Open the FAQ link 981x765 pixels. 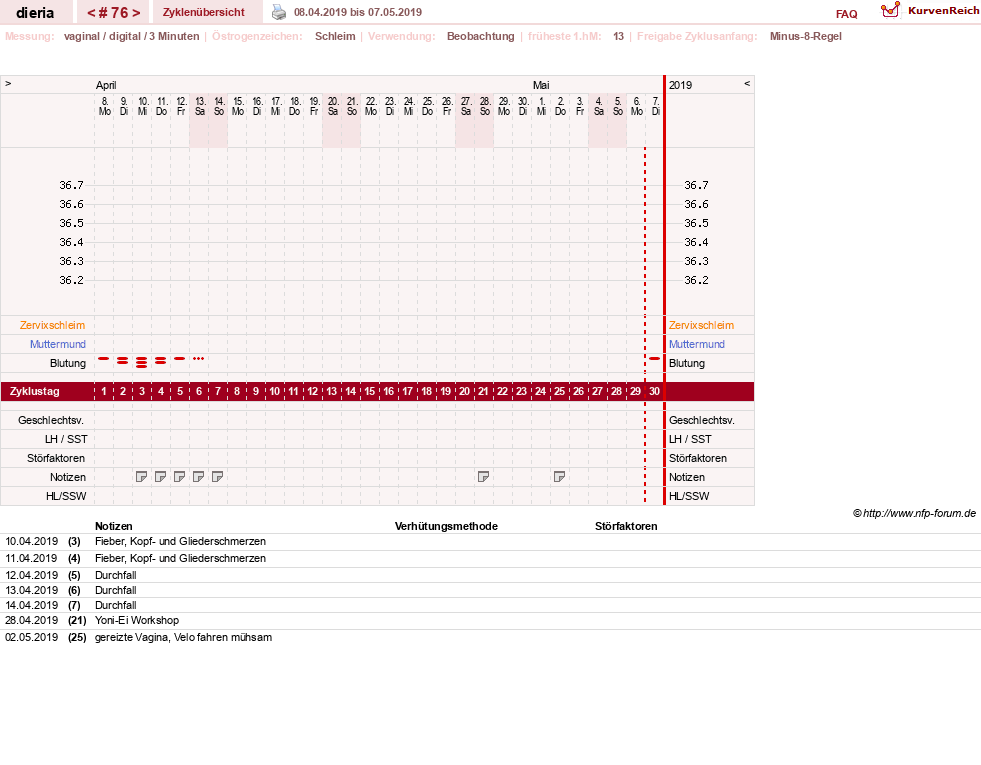coord(846,14)
